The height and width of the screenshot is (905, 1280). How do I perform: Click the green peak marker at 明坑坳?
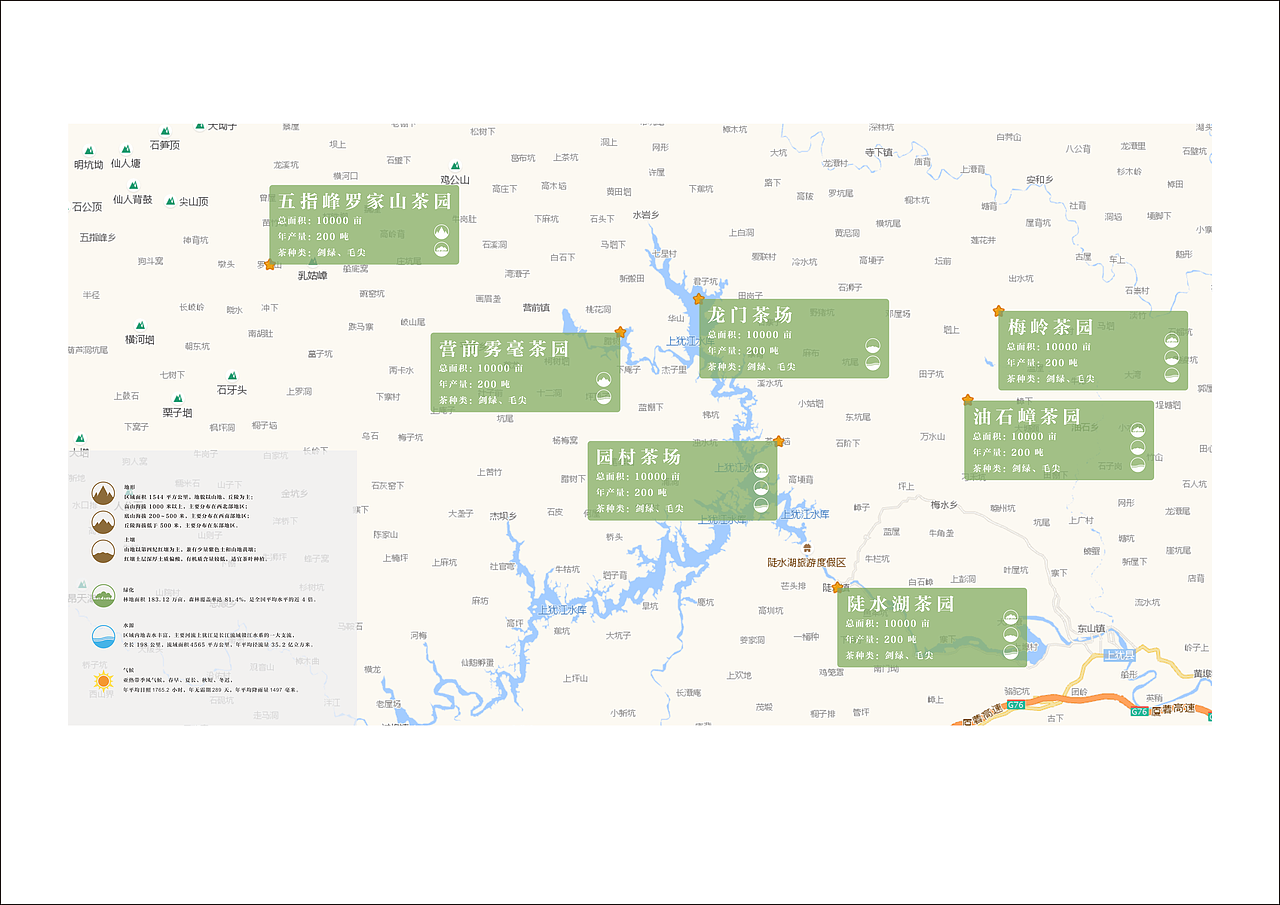coord(89,151)
